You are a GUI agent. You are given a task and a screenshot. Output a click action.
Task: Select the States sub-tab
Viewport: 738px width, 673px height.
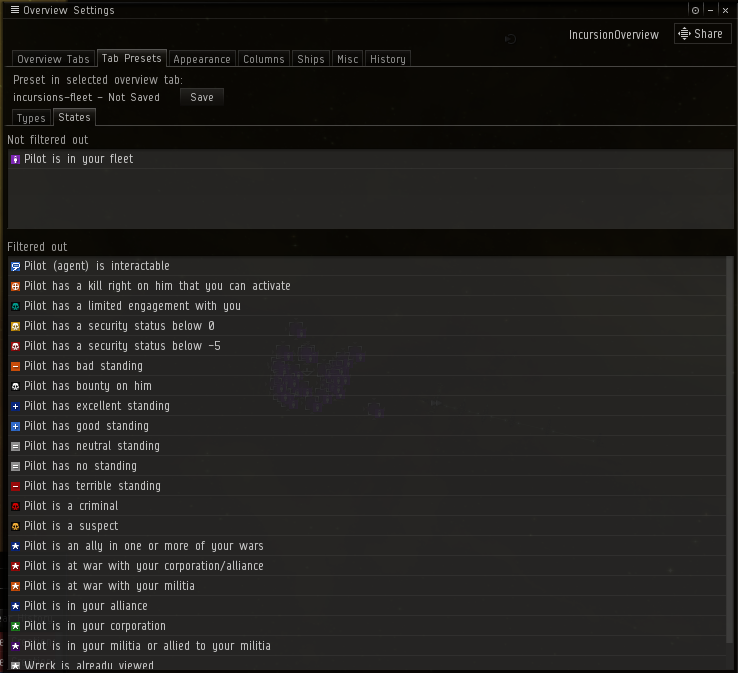point(74,117)
